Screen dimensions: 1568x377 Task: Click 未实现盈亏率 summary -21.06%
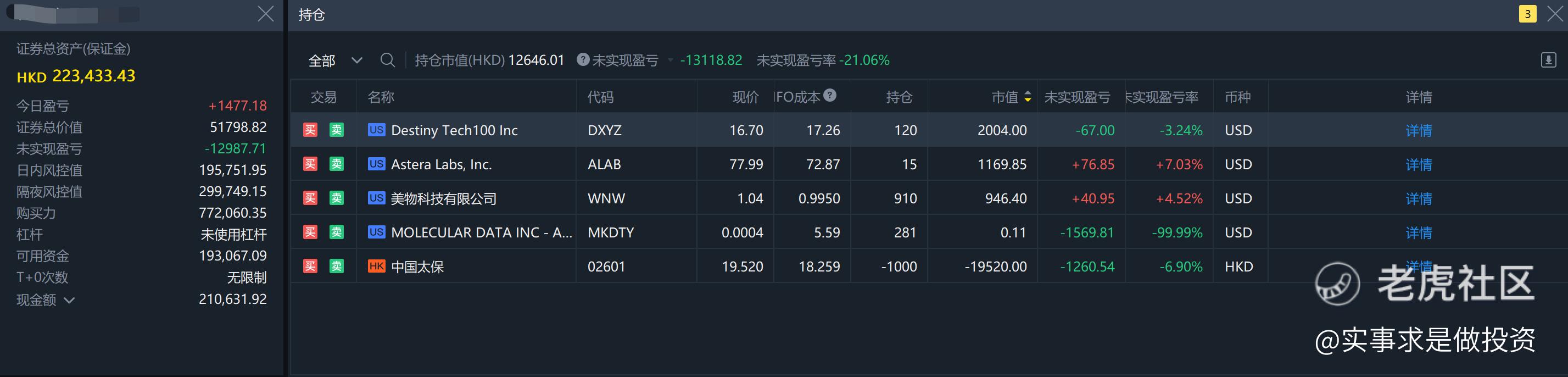click(864, 60)
